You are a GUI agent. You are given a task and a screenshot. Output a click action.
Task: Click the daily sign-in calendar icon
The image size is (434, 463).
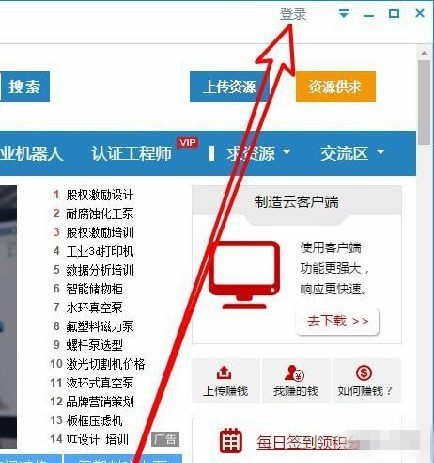[230, 441]
